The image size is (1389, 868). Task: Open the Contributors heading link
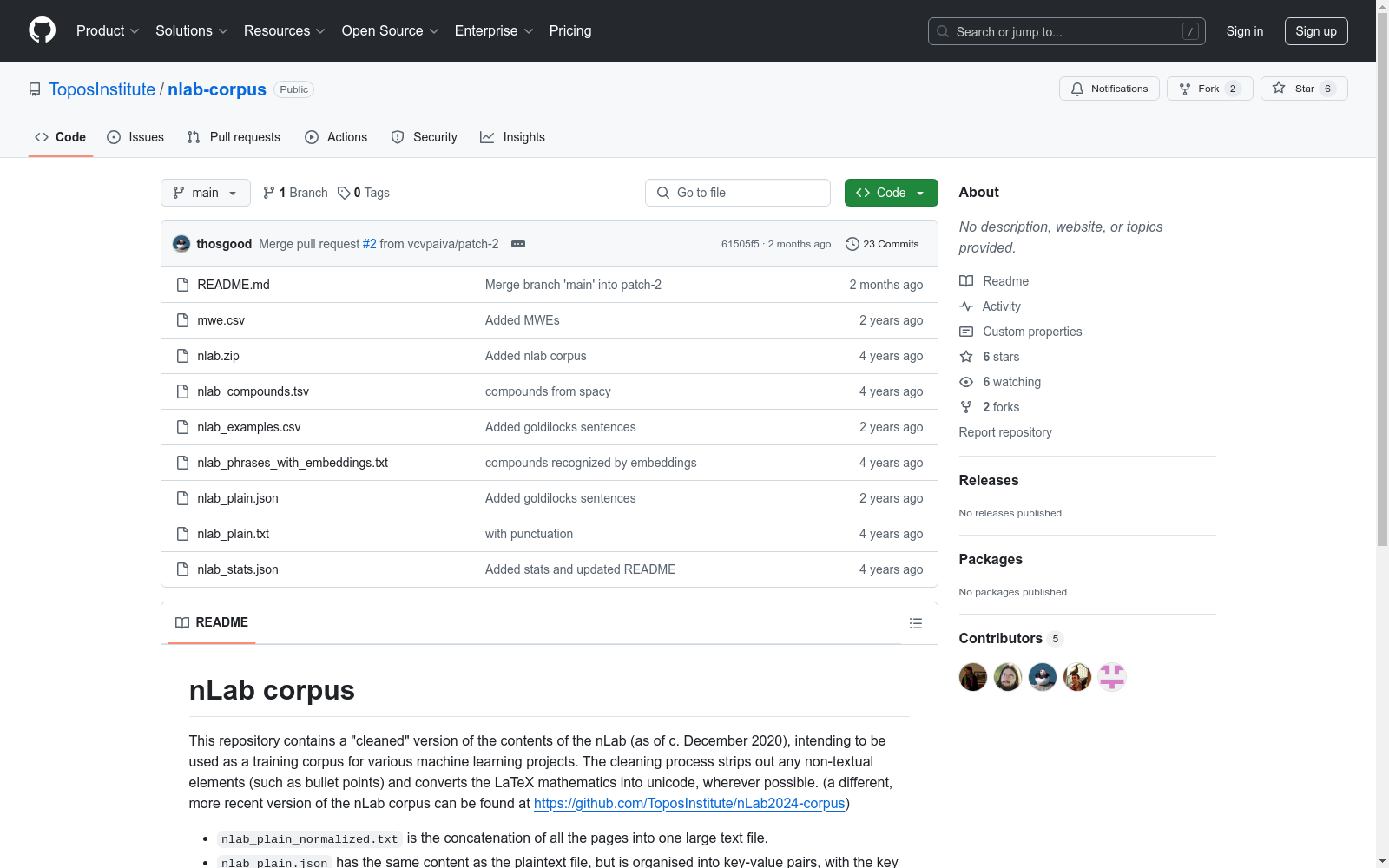tap(1010, 638)
